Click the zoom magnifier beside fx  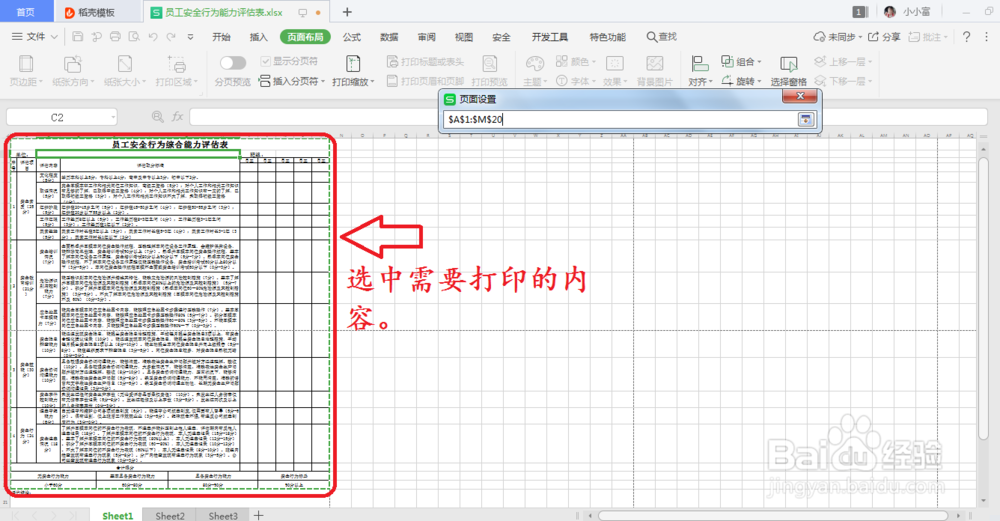(158, 117)
